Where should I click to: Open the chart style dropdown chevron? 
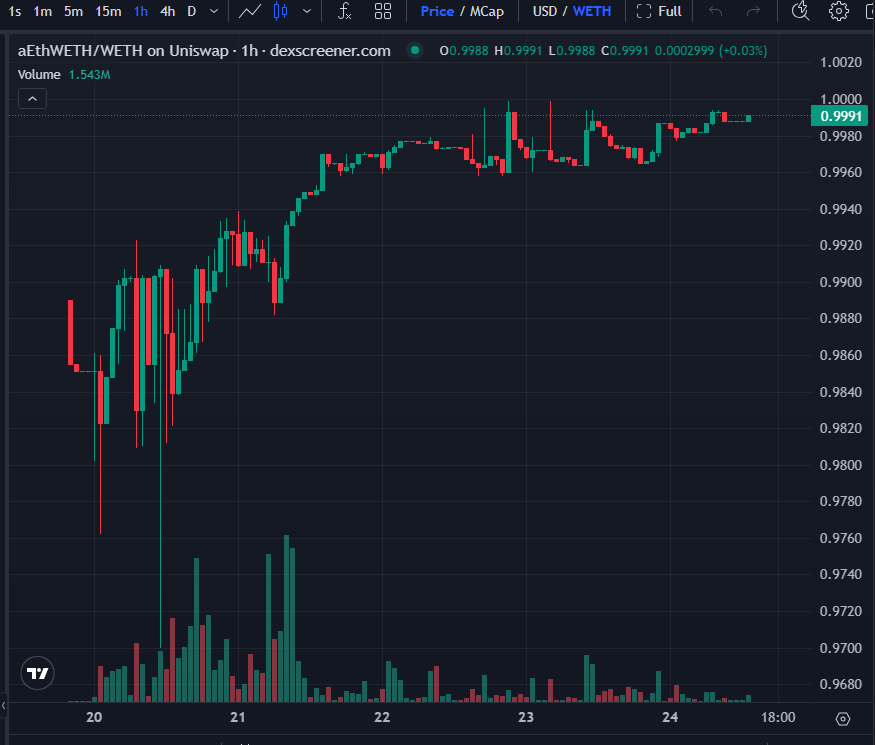coord(307,11)
